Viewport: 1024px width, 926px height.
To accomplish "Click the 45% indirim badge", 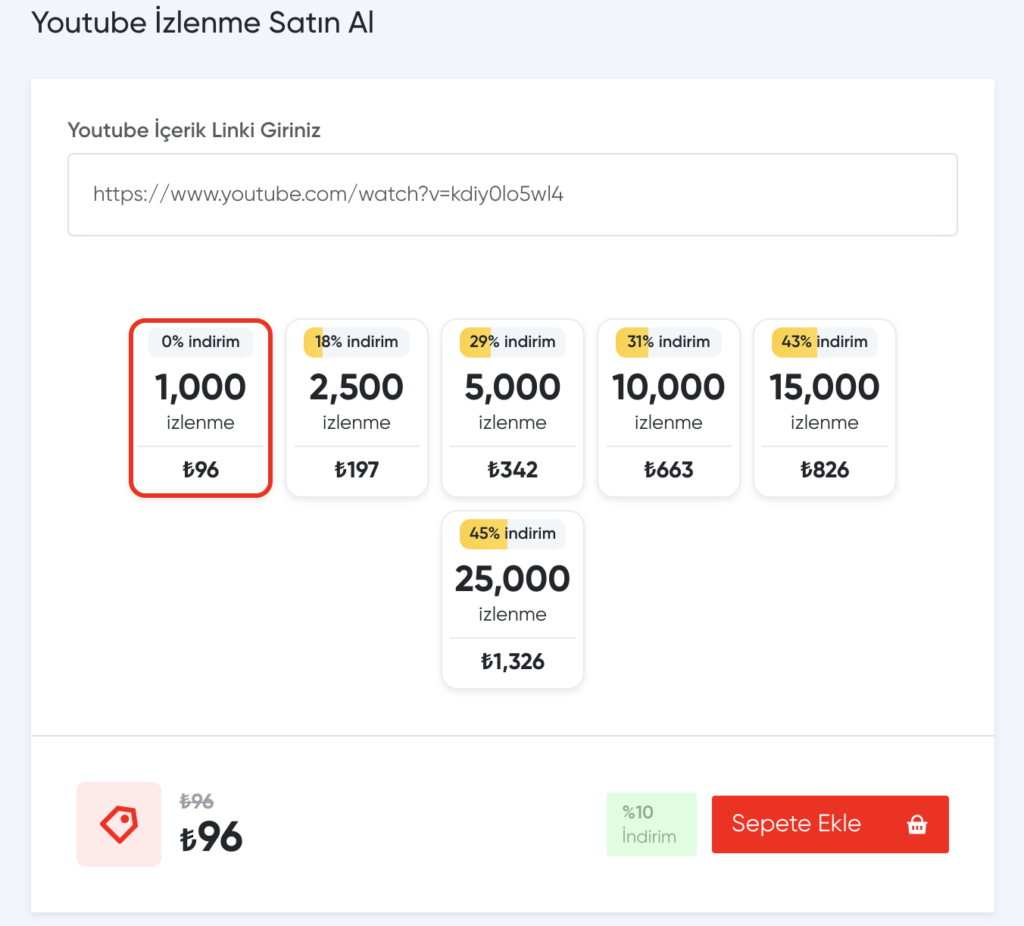I will pyautogui.click(x=512, y=534).
